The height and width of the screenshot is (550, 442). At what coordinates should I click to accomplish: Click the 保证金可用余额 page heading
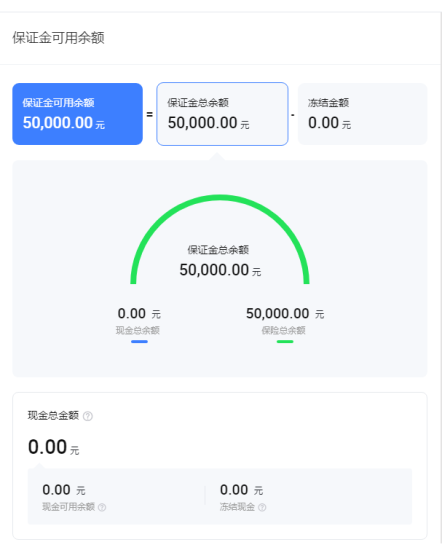coord(59,38)
